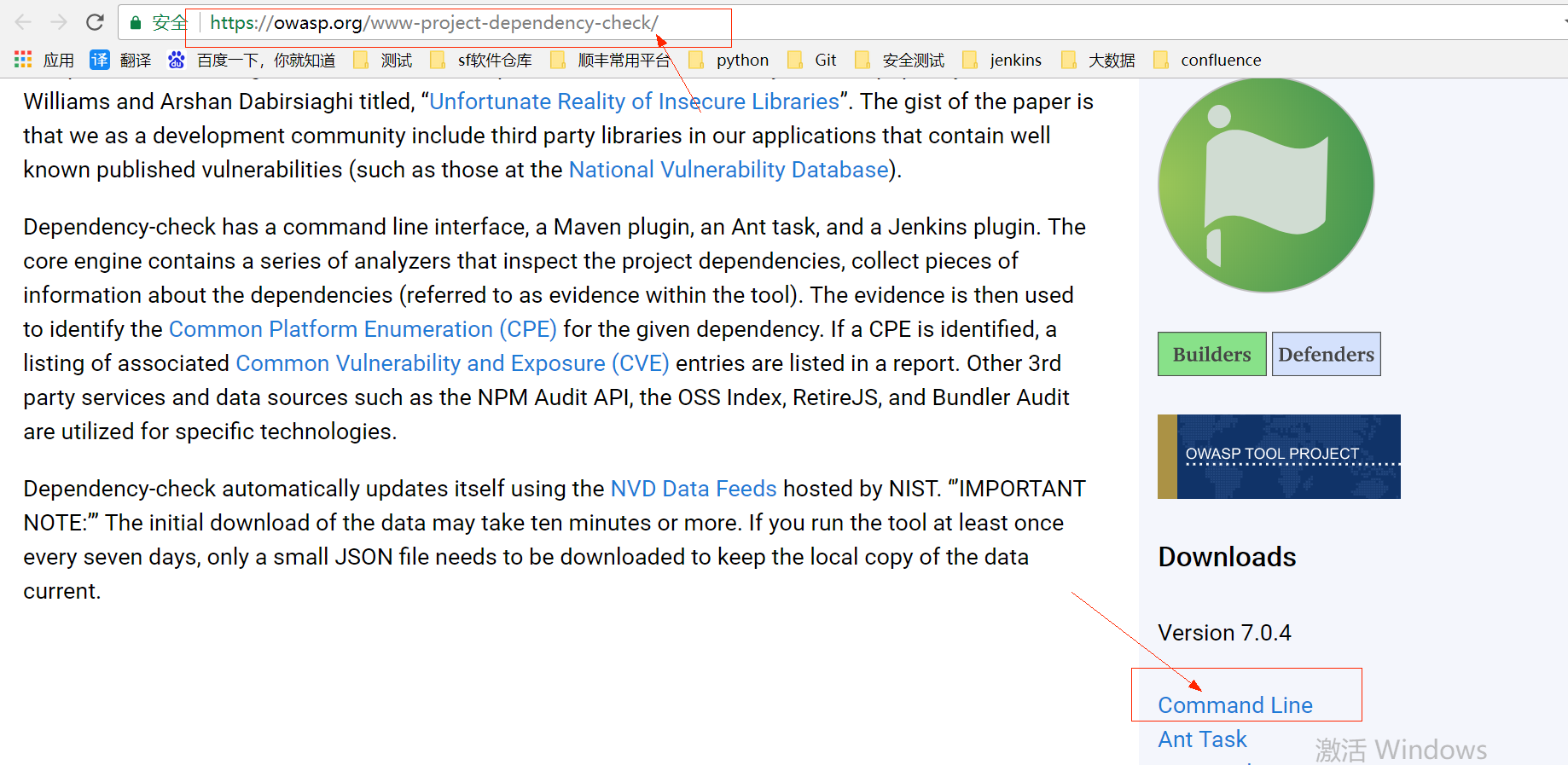1568x765 pixels.
Task: Click the browser forward arrow
Action: click(59, 22)
